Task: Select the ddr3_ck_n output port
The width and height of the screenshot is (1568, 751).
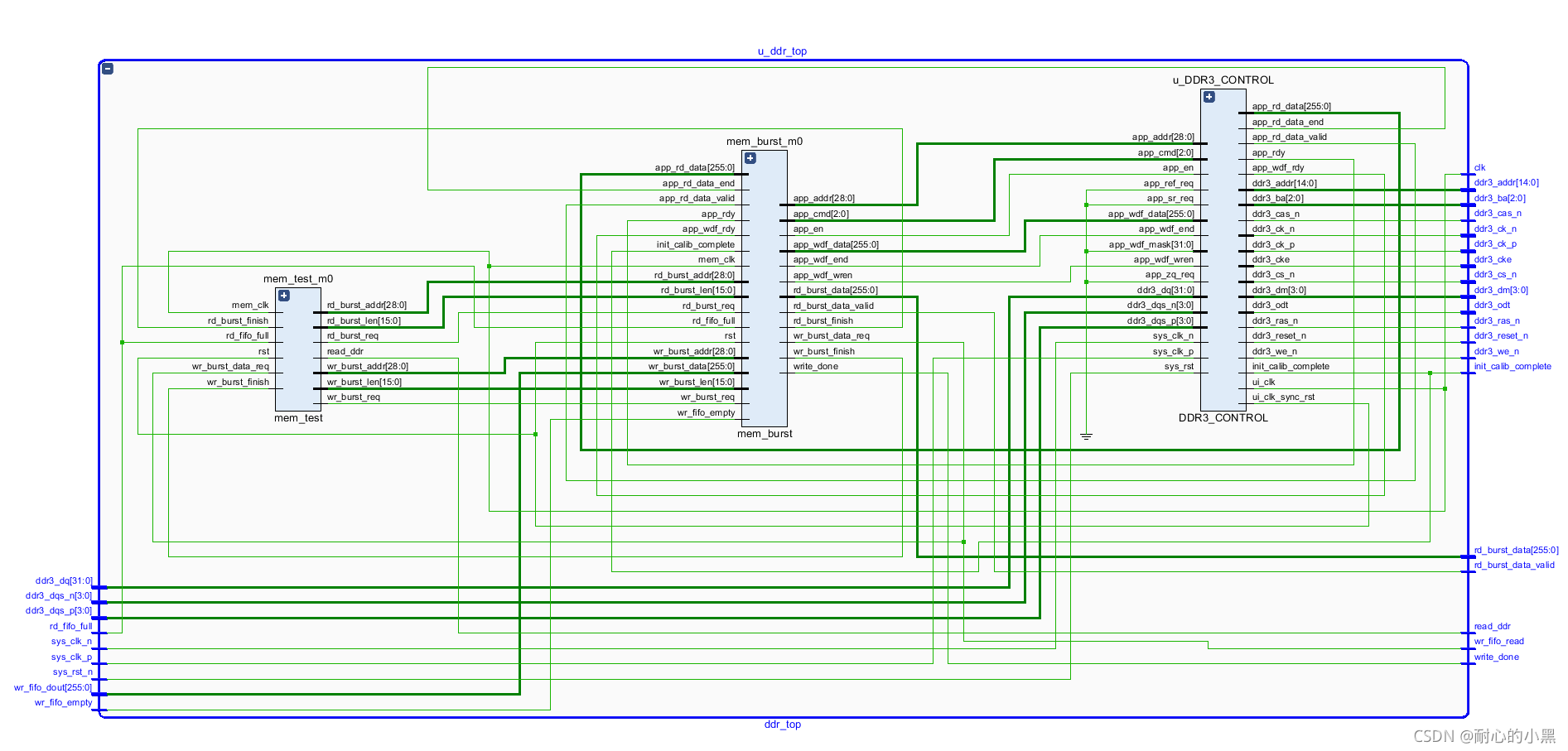Action: (1495, 229)
